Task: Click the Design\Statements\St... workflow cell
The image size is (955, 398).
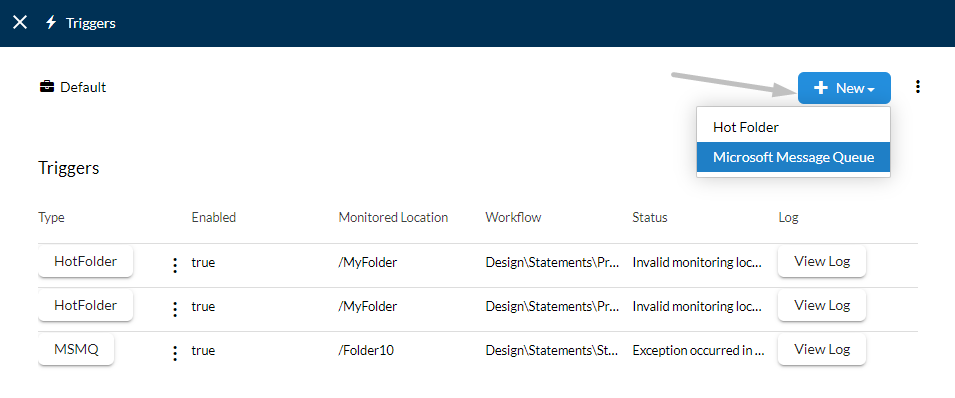Action: [552, 350]
